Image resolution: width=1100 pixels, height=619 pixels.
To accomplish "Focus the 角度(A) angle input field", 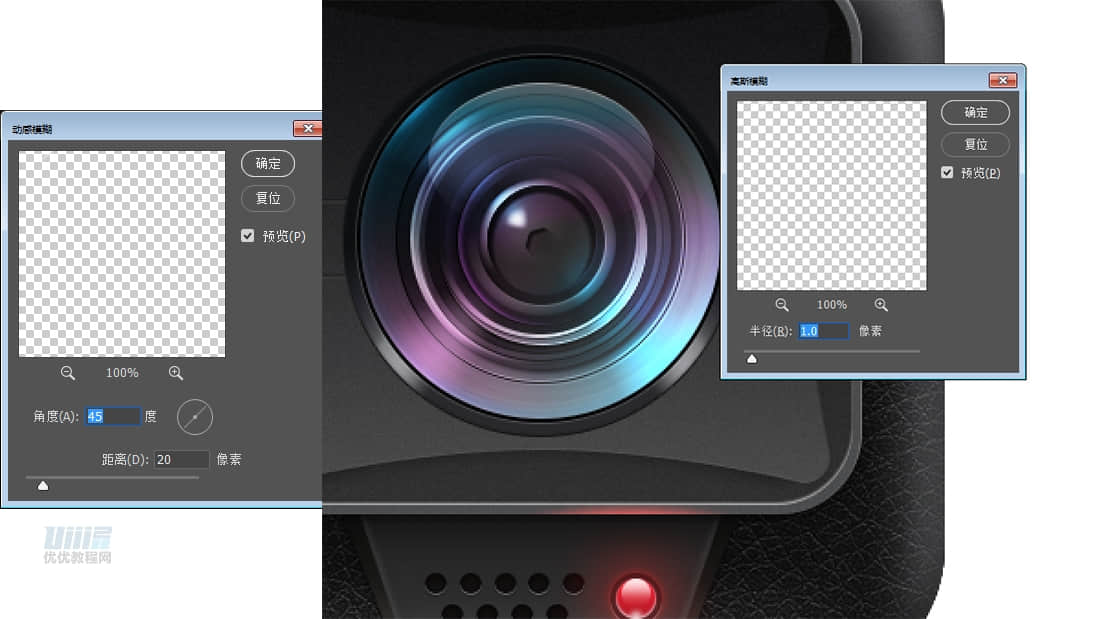I will tap(112, 417).
